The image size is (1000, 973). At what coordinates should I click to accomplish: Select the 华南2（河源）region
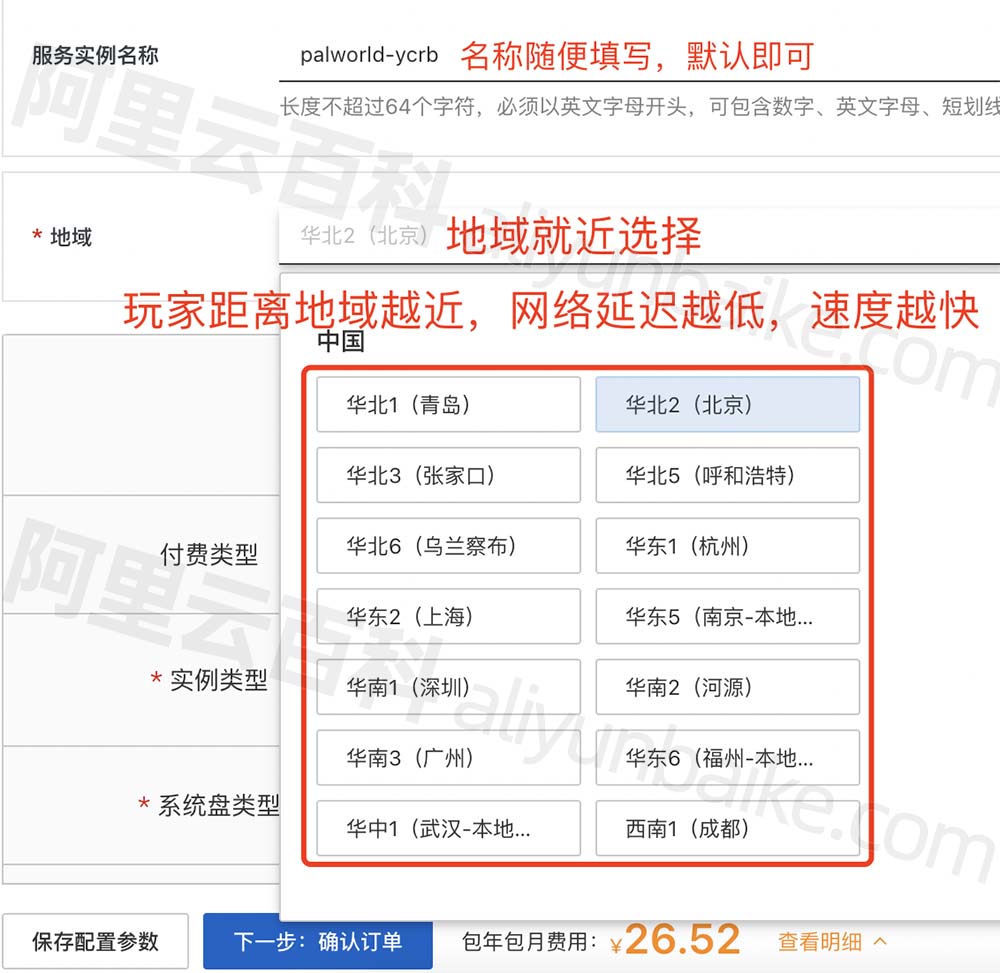coord(727,687)
